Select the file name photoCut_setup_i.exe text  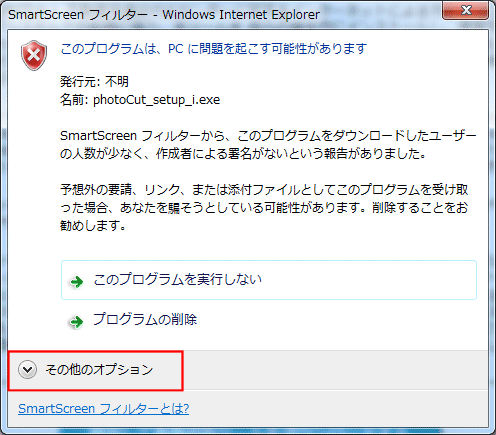click(x=156, y=100)
